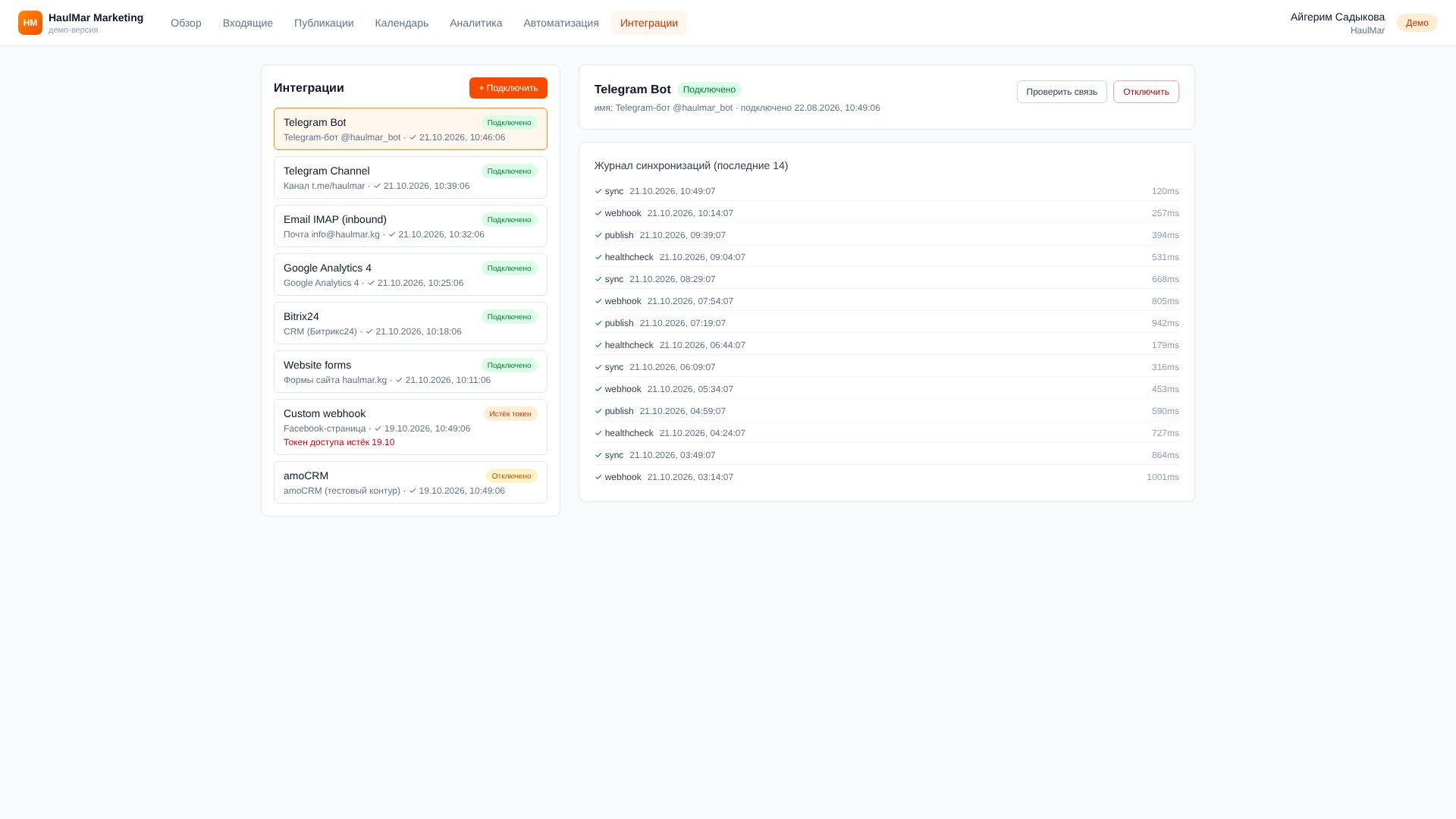
Task: Open user profile Айгерим Садыкова
Action: coord(1338,23)
